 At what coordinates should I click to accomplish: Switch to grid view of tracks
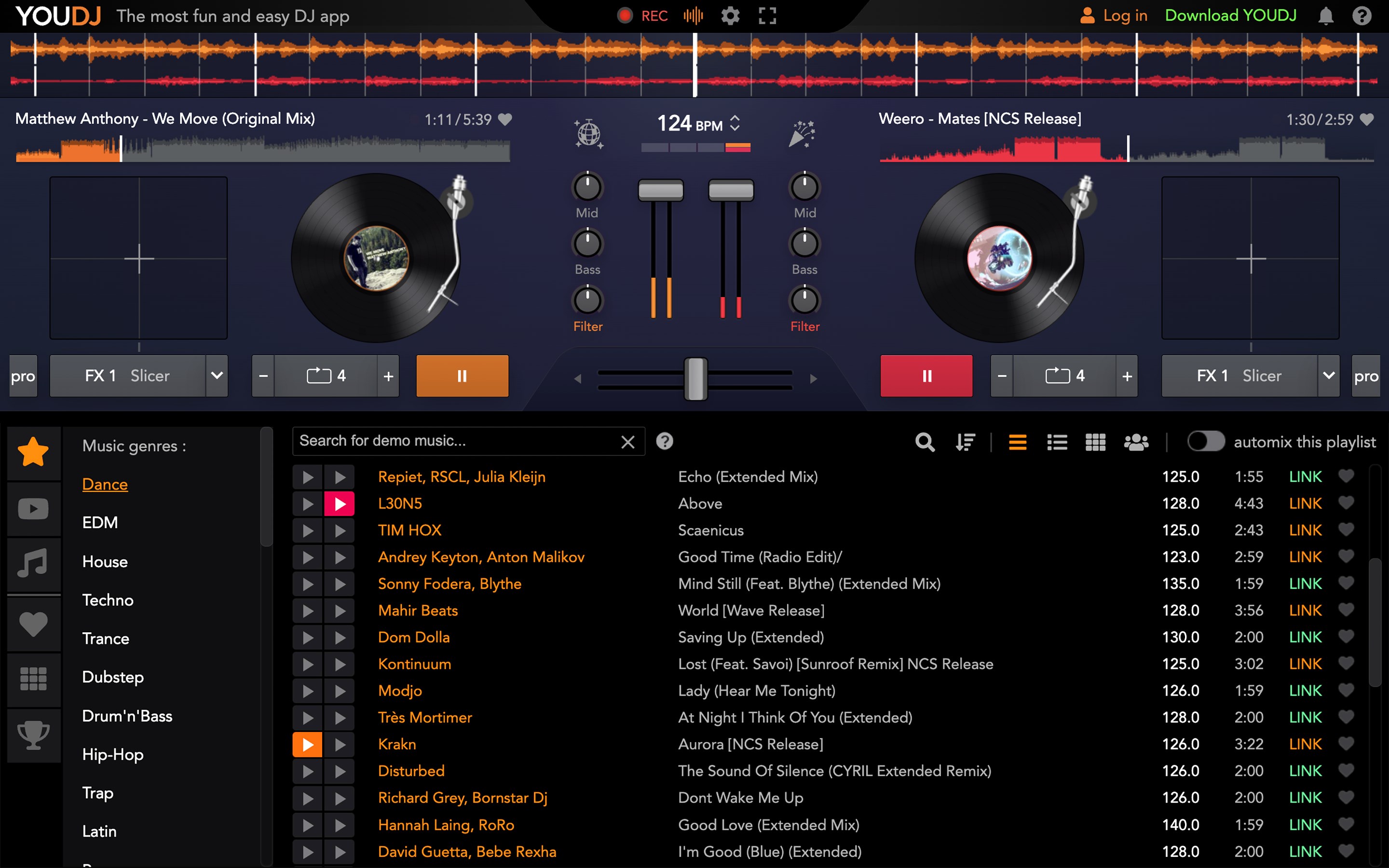pyautogui.click(x=1095, y=442)
